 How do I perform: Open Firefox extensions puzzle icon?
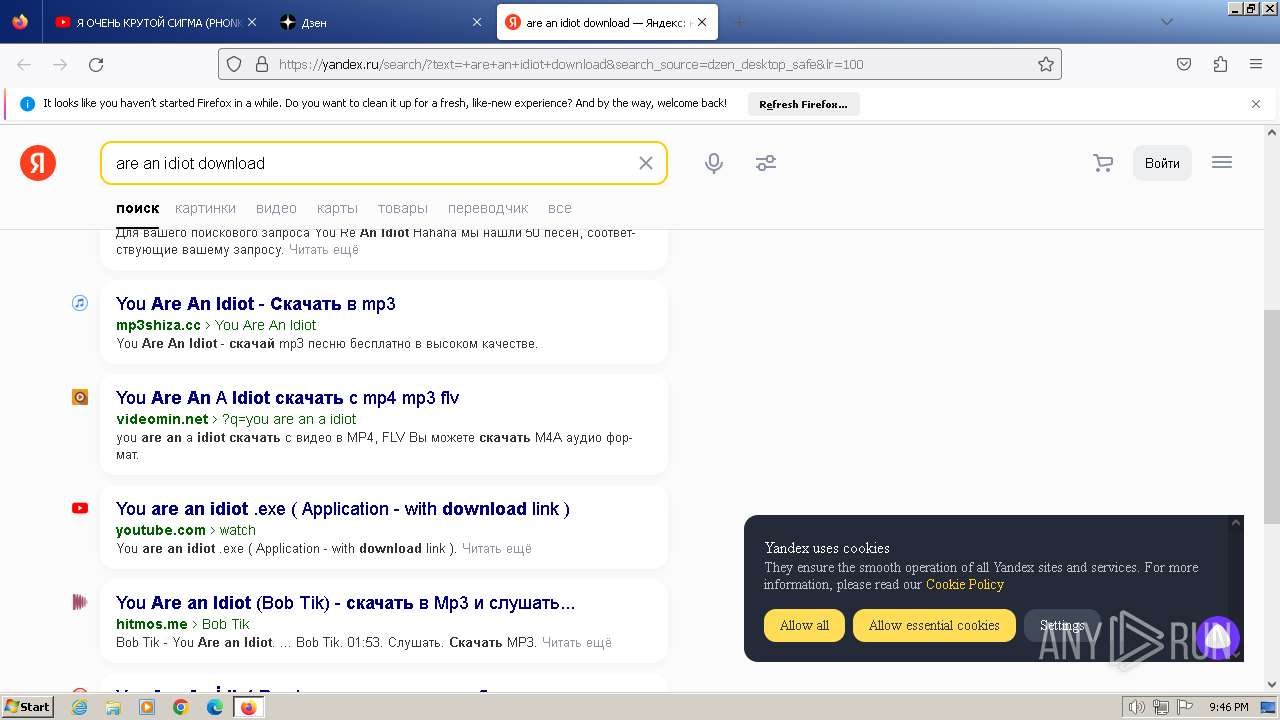(1220, 64)
